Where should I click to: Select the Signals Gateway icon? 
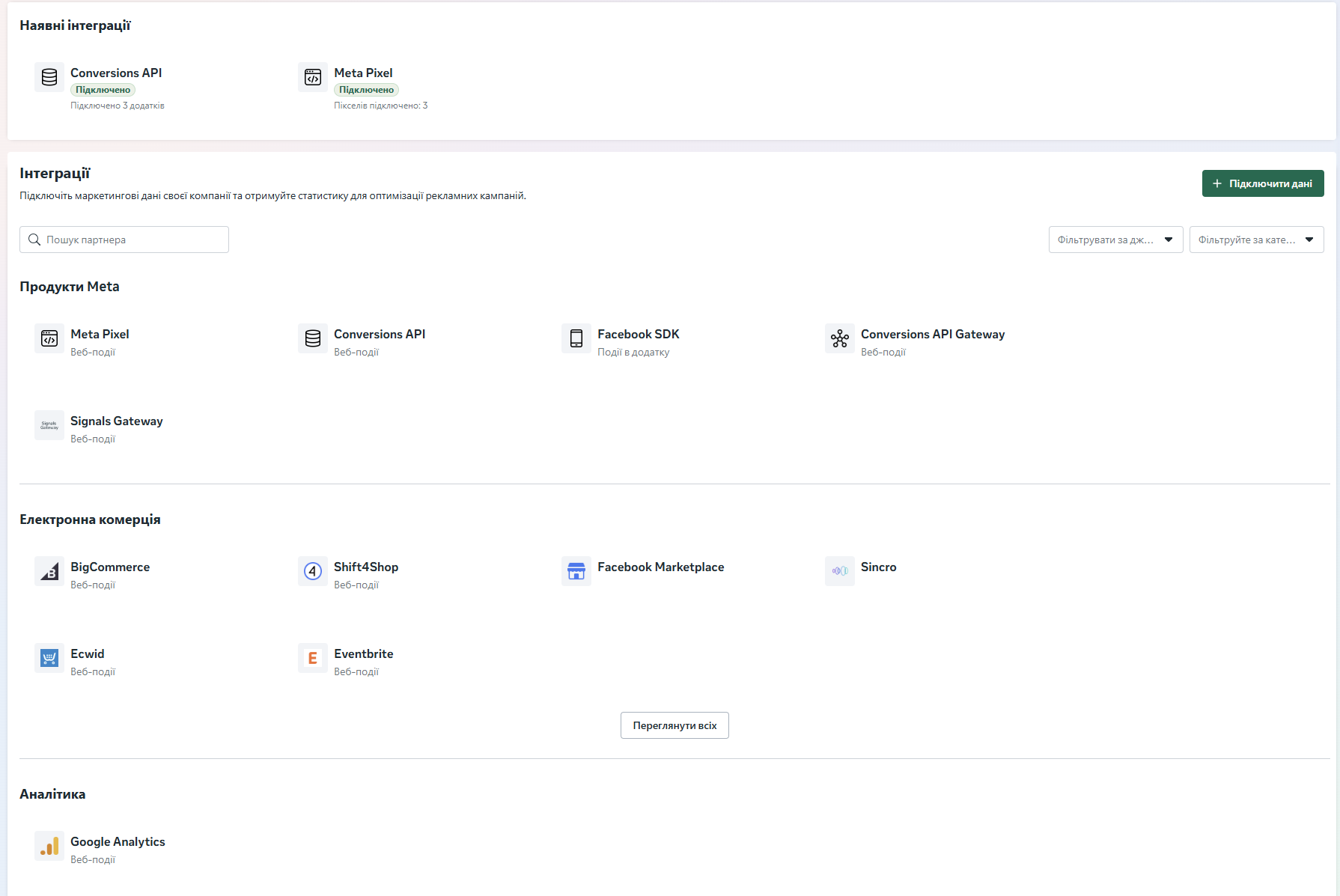point(49,425)
